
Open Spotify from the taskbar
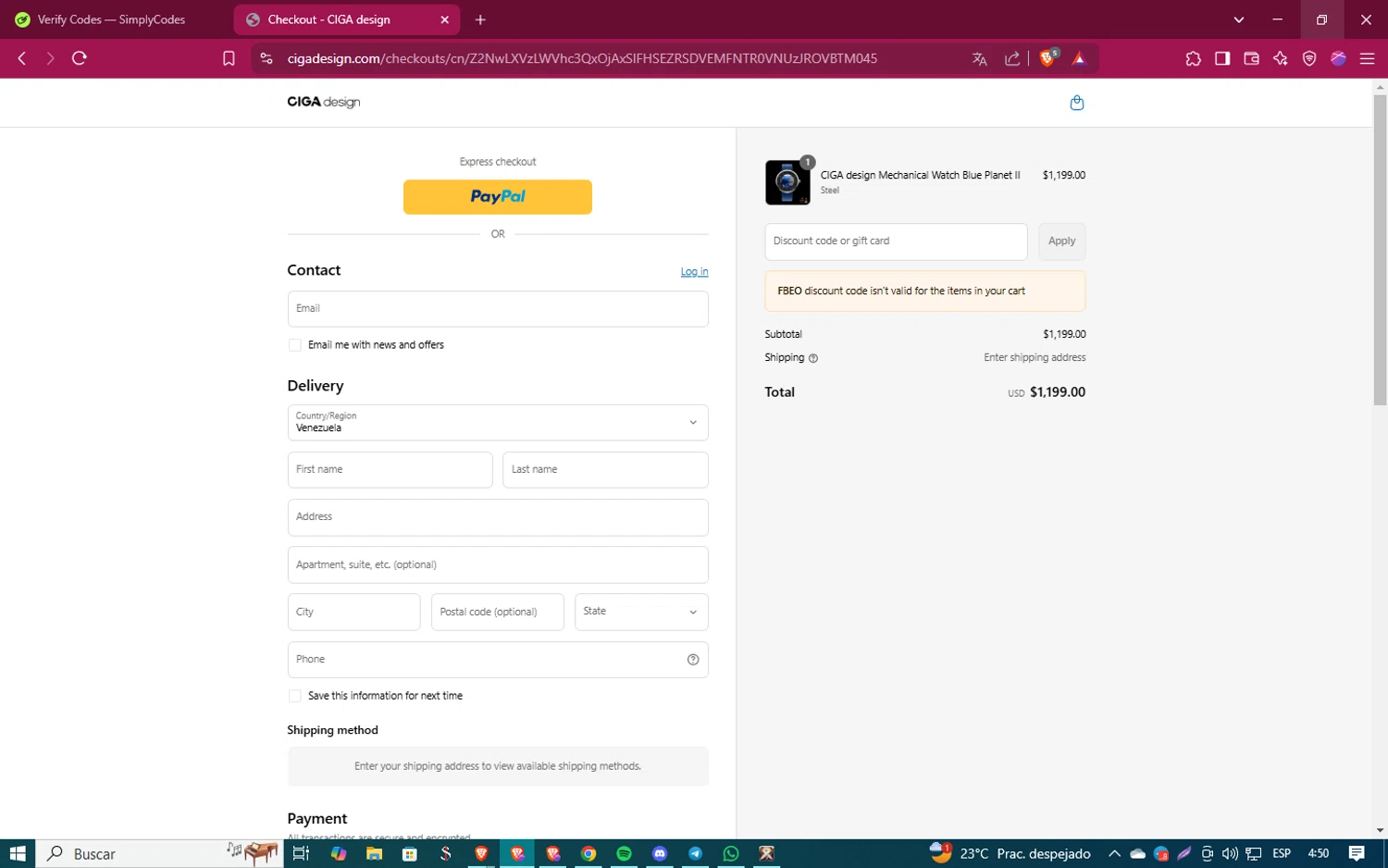point(625,853)
